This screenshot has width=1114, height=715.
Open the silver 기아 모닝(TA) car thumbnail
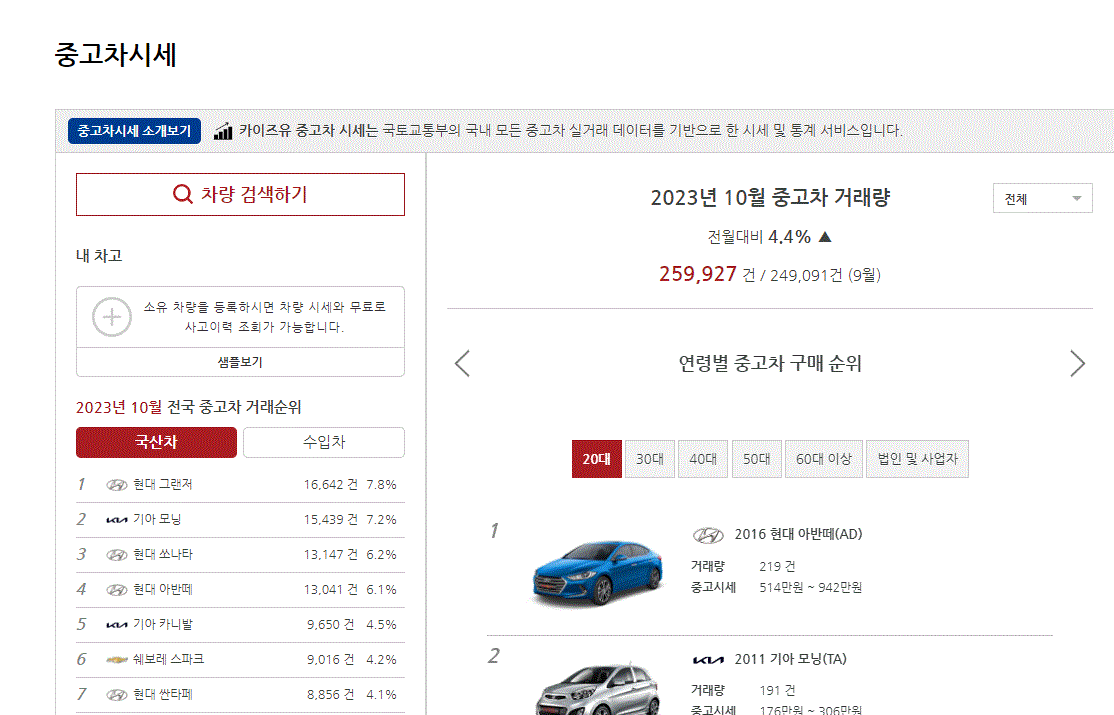click(x=597, y=687)
